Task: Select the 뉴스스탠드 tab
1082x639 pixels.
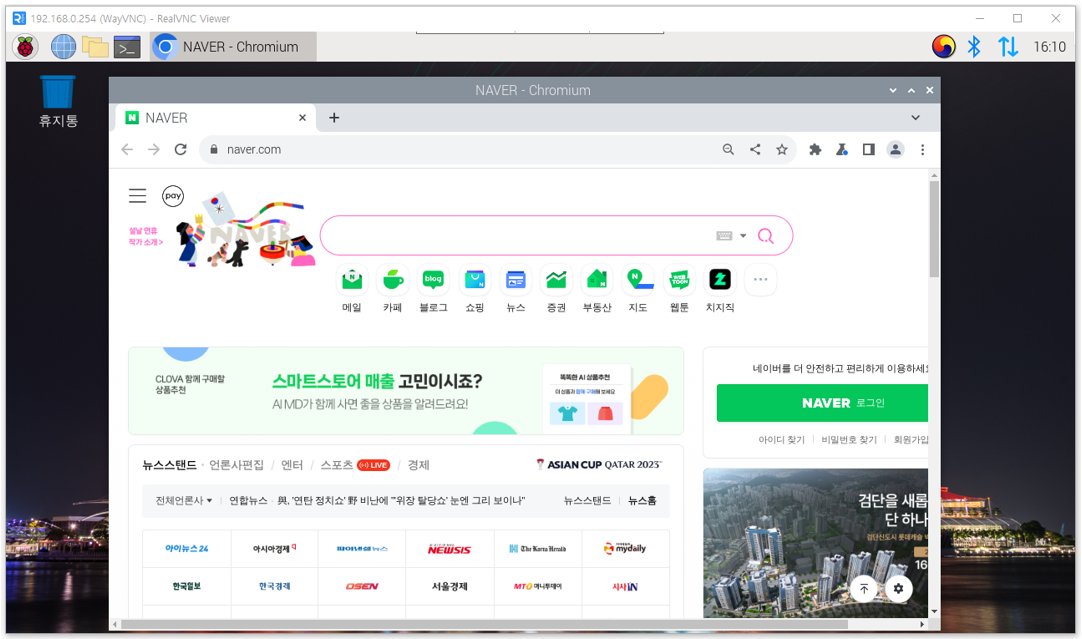Action: (x=169, y=465)
